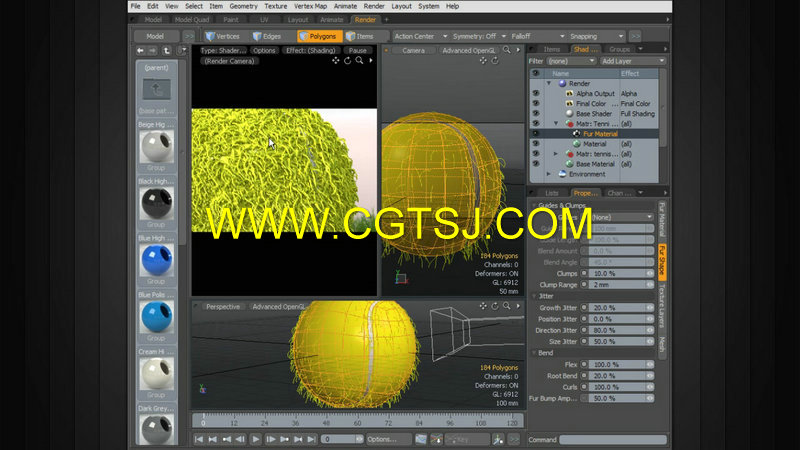This screenshot has width=800, height=450.
Task: Toggle the Growth Jitter channel dot
Action: [x=584, y=308]
